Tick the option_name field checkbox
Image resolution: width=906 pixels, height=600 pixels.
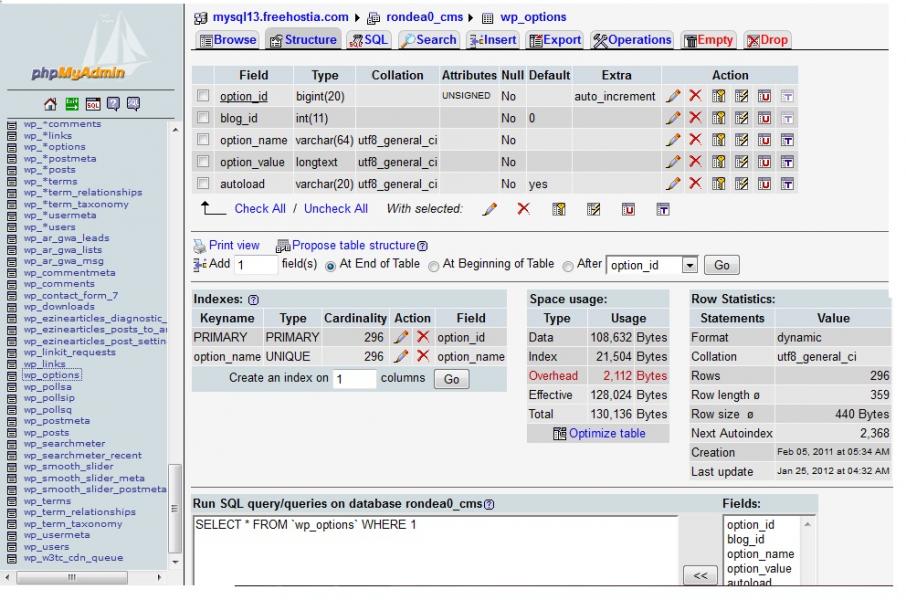[x=203, y=139]
